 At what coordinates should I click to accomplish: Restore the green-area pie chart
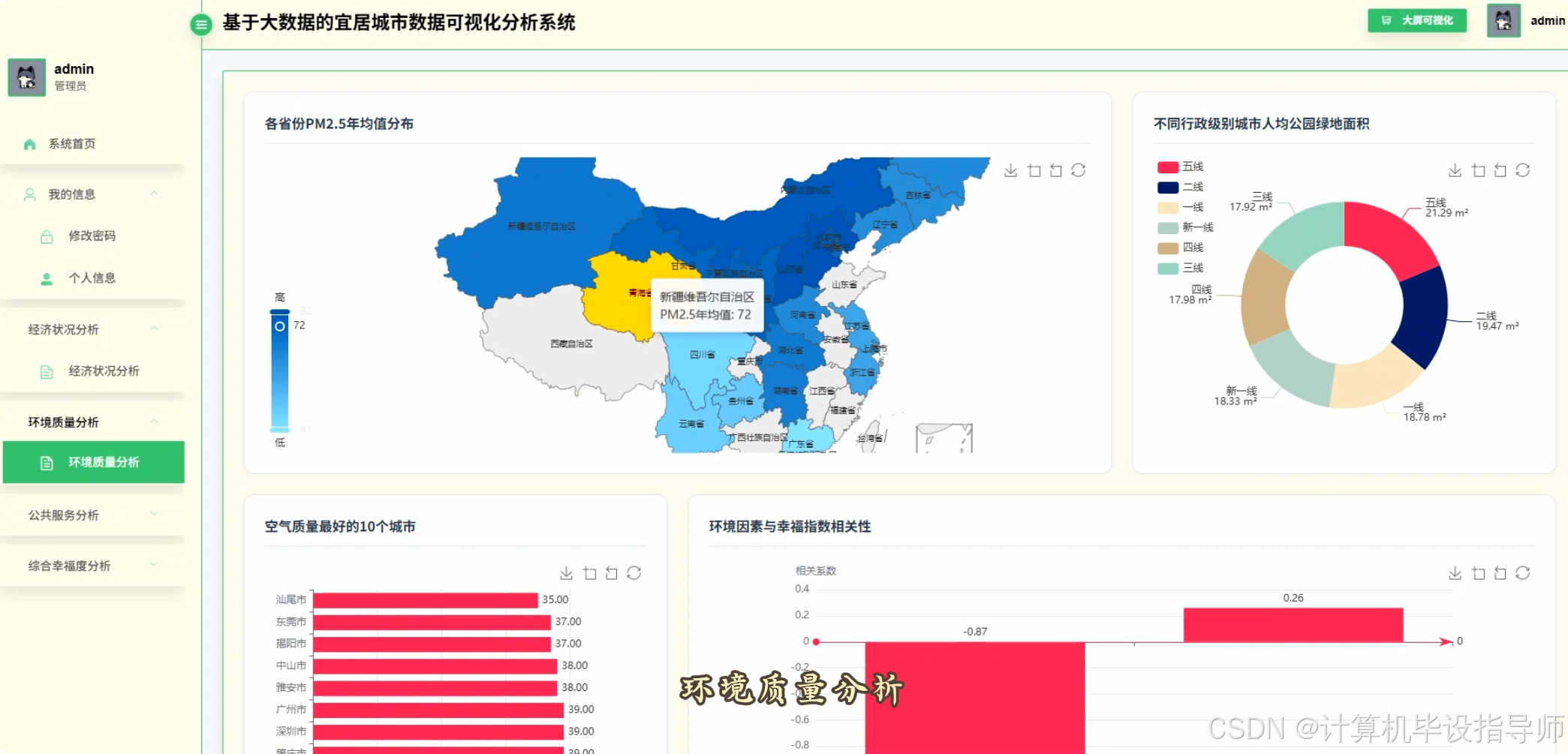click(x=1523, y=170)
